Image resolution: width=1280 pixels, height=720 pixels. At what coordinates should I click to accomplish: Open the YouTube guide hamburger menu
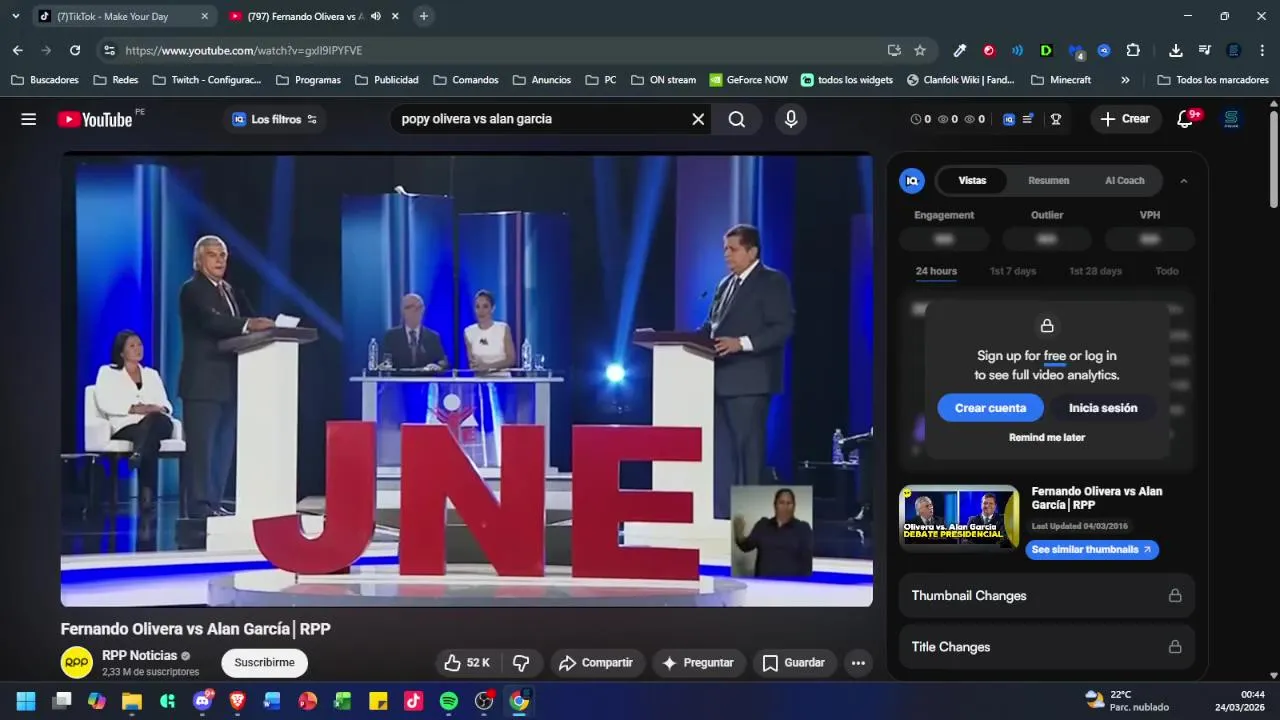29,119
